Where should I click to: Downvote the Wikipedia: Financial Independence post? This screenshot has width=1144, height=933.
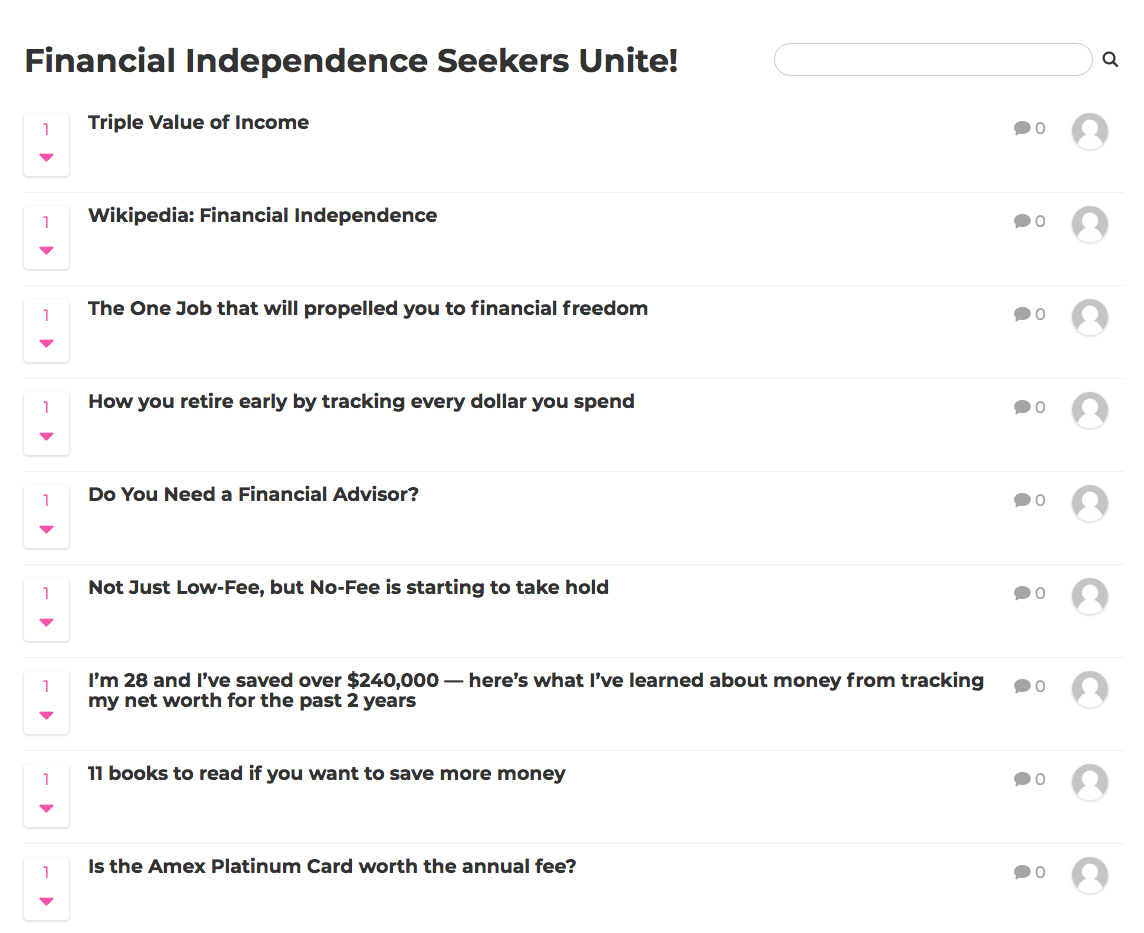[x=46, y=250]
